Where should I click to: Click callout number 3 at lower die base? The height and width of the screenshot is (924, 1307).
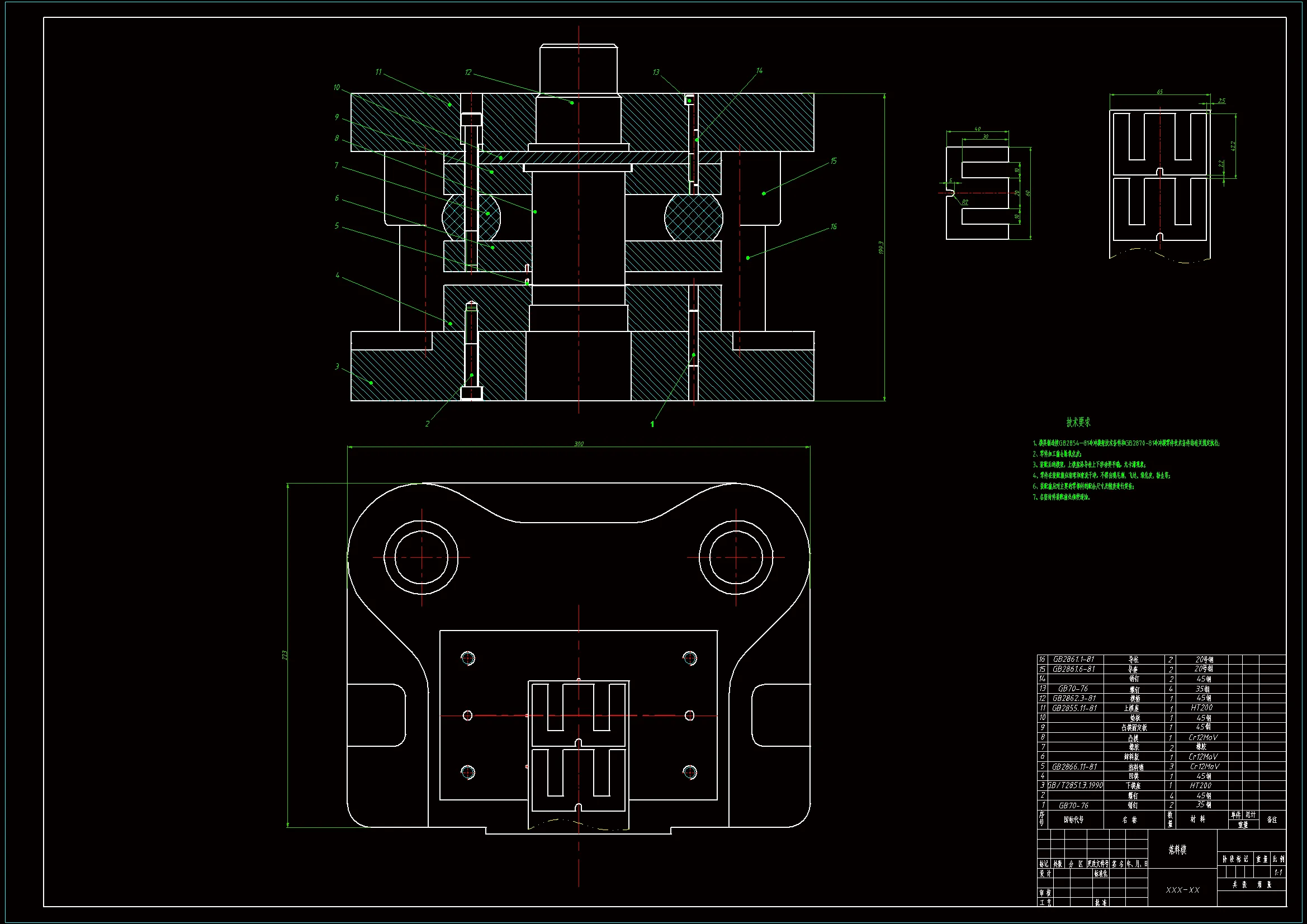[337, 367]
